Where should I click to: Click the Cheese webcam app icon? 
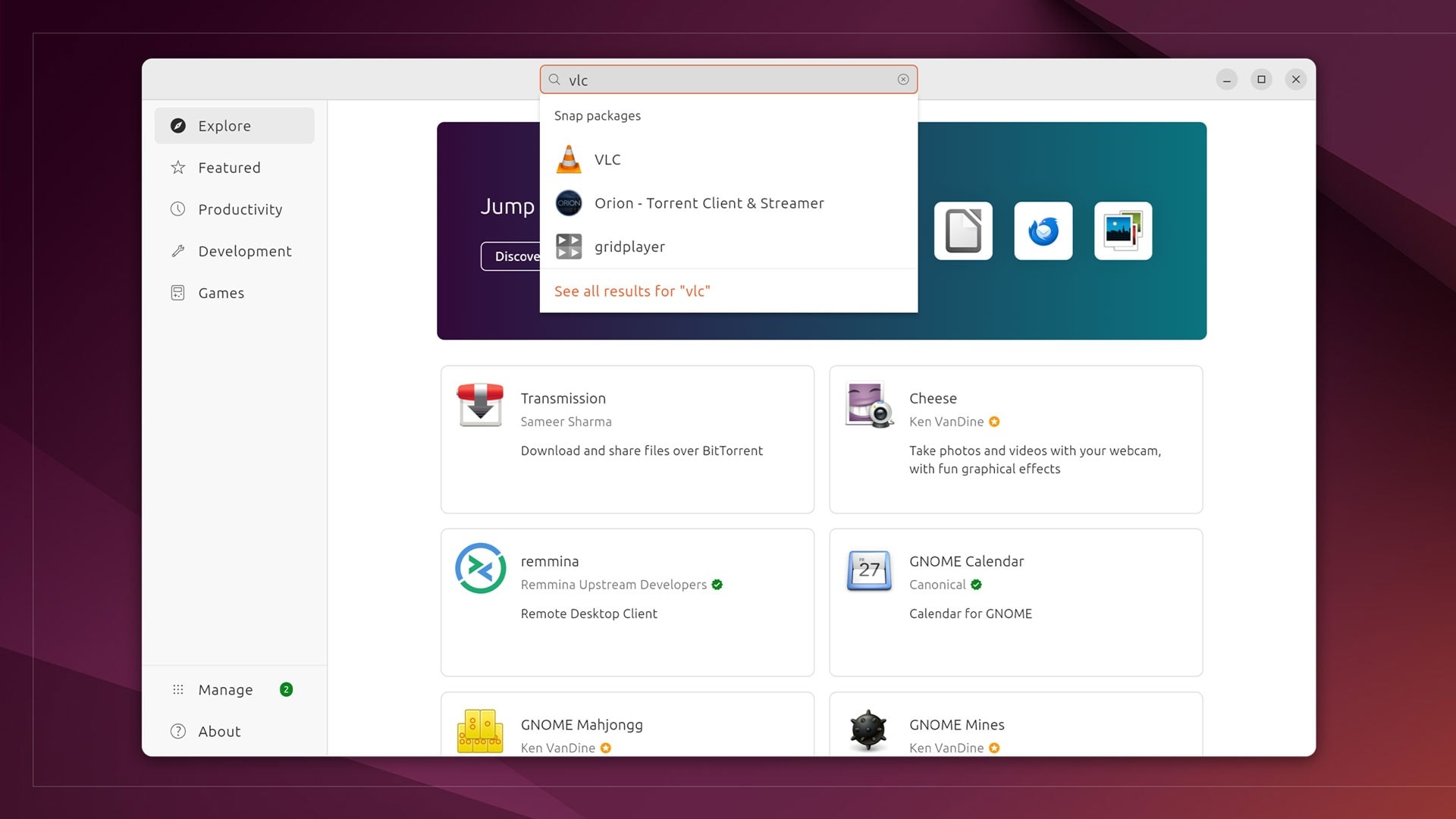(869, 405)
